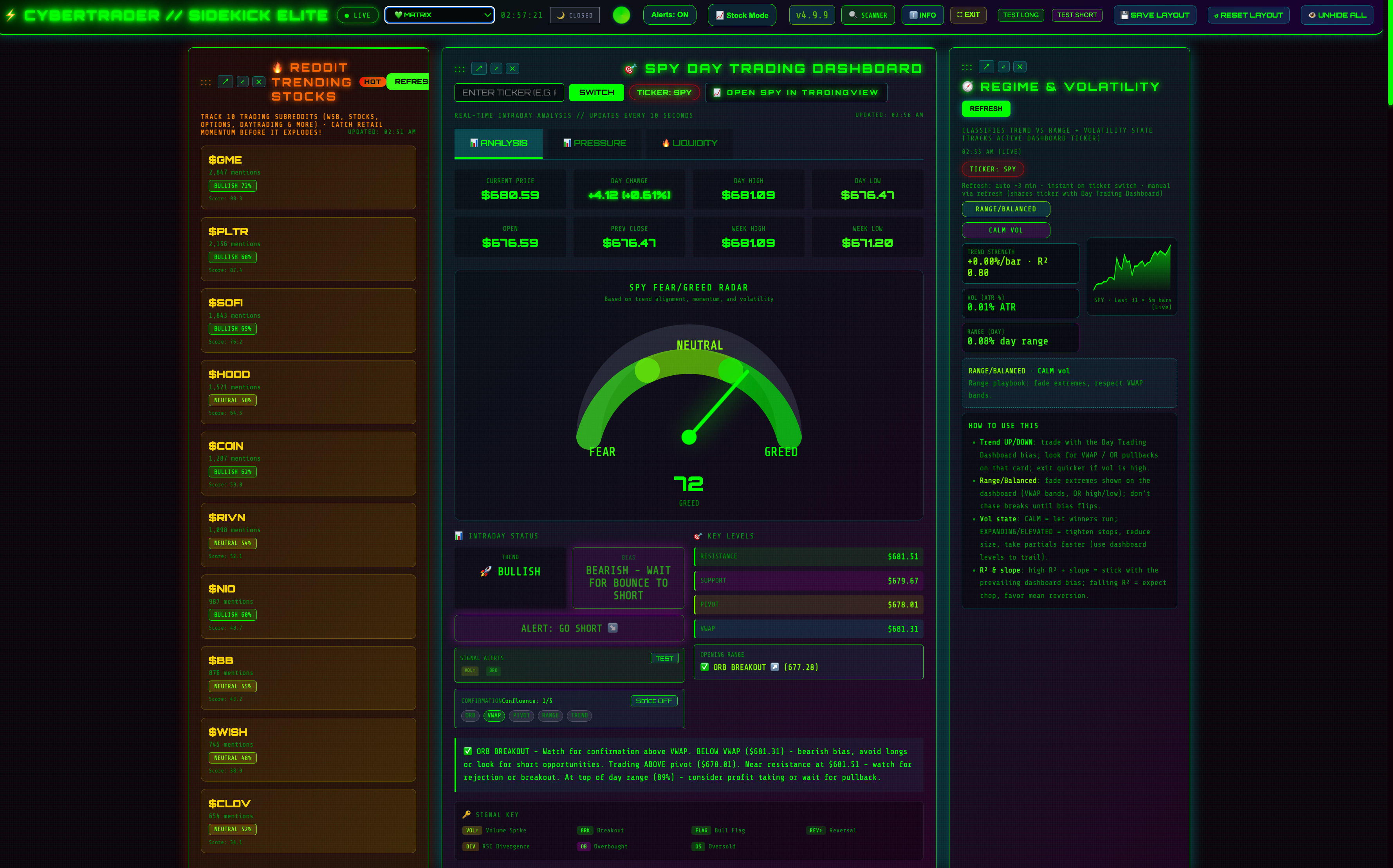This screenshot has height=868, width=1393.
Task: Switch to the Pressure tab
Action: click(594, 143)
